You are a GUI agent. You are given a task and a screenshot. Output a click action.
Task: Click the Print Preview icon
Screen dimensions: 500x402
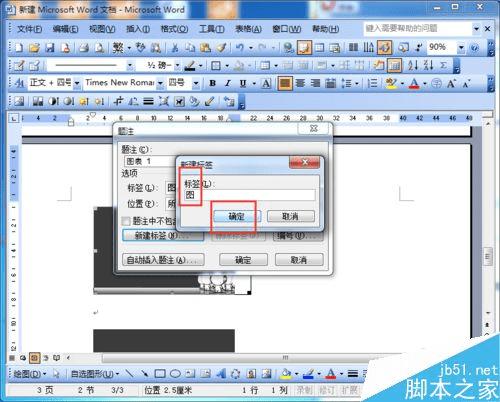pyautogui.click(x=99, y=48)
